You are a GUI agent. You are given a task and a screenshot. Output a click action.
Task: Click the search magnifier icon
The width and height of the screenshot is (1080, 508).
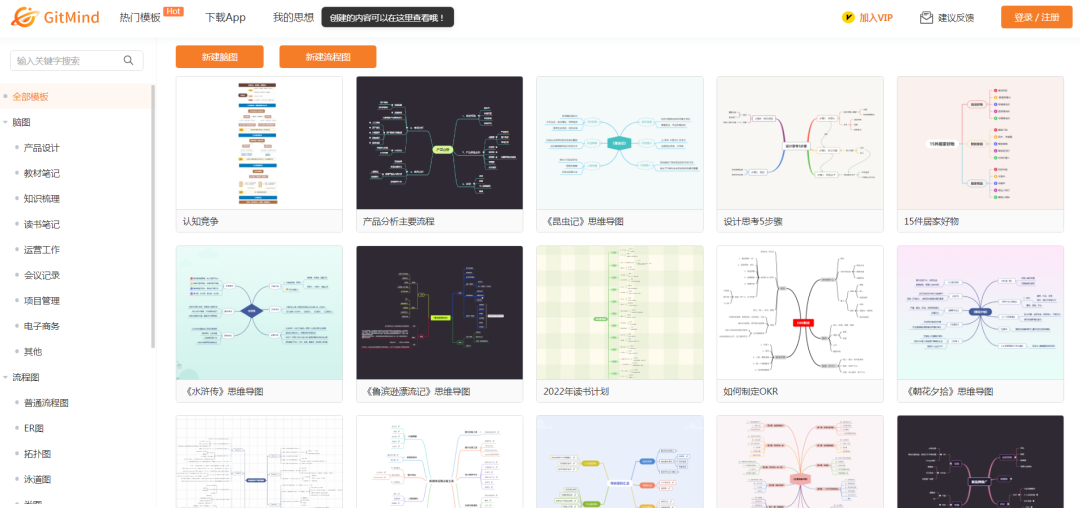point(130,61)
